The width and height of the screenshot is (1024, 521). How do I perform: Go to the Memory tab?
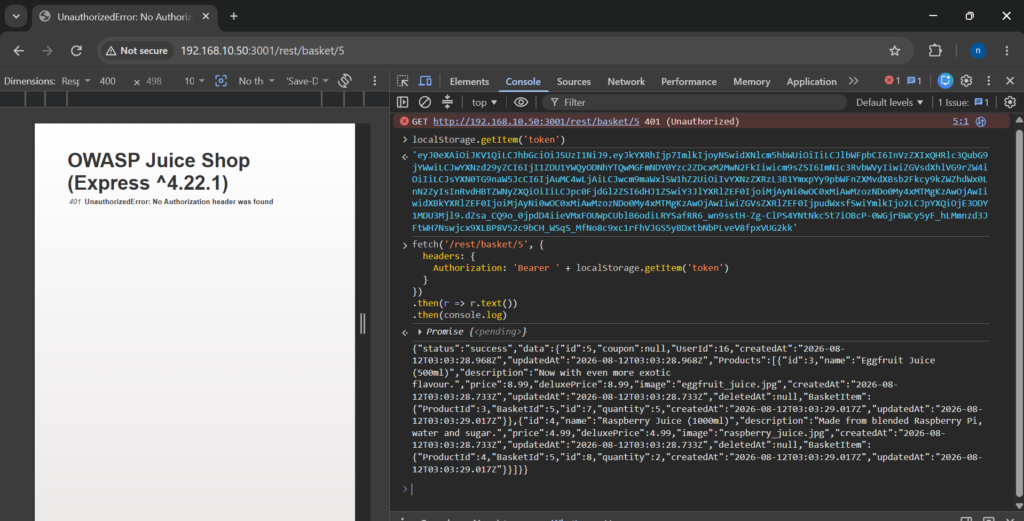pyautogui.click(x=751, y=82)
